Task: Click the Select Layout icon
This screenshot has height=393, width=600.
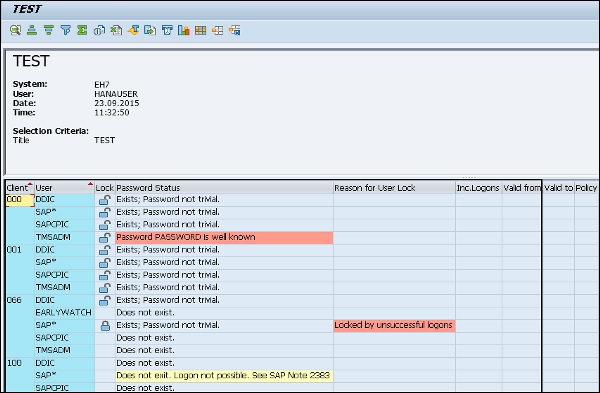Action: pos(217,30)
